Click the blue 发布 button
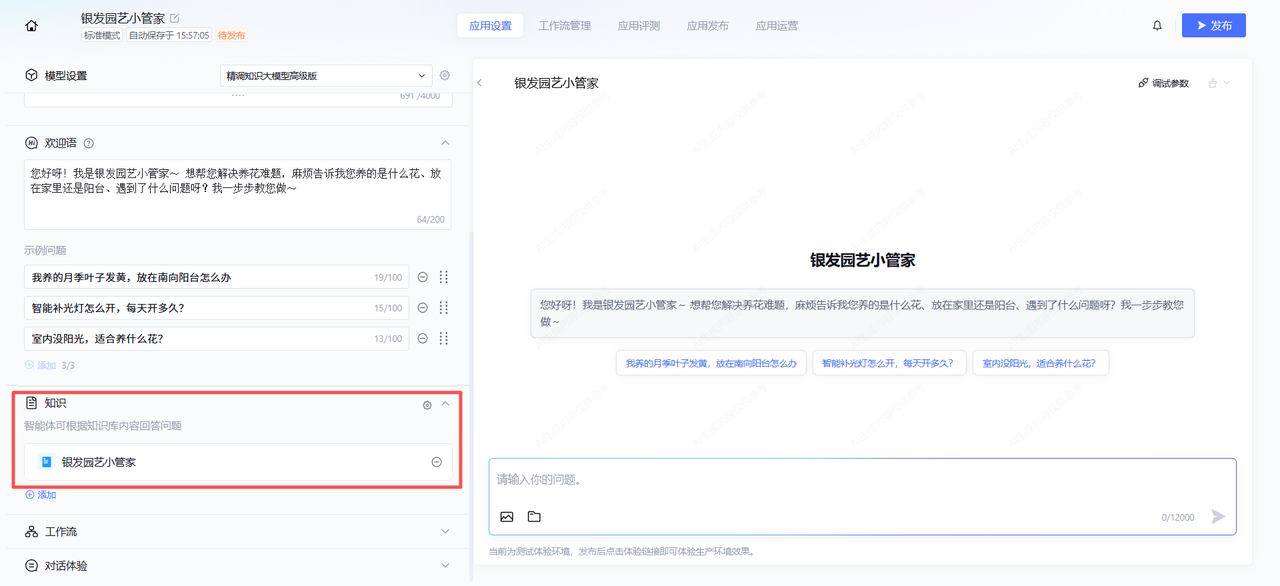1280x586 pixels. (1213, 26)
